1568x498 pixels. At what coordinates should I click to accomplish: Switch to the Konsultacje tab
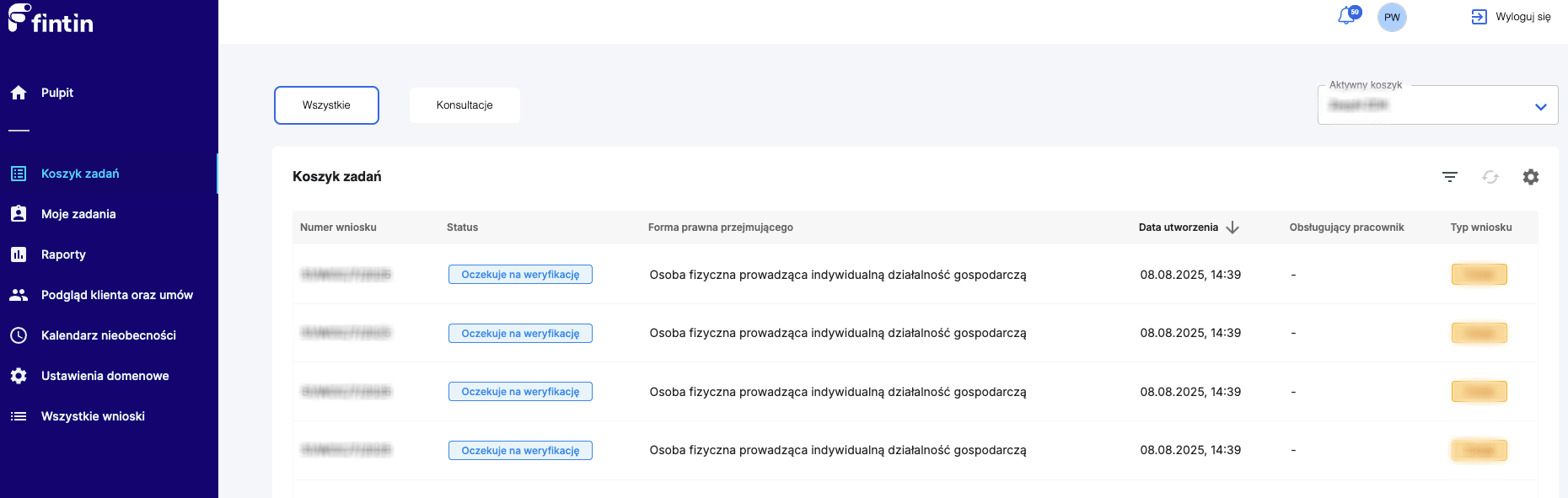coord(464,105)
